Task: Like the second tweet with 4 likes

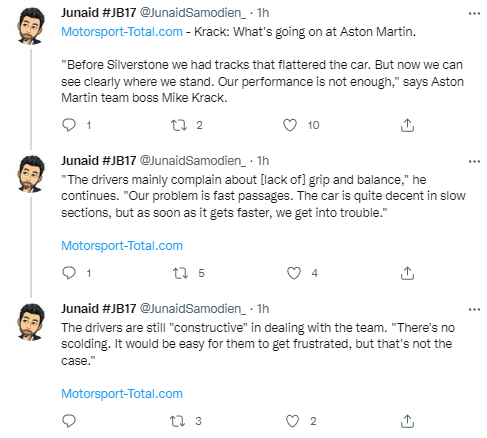Action: coord(294,273)
